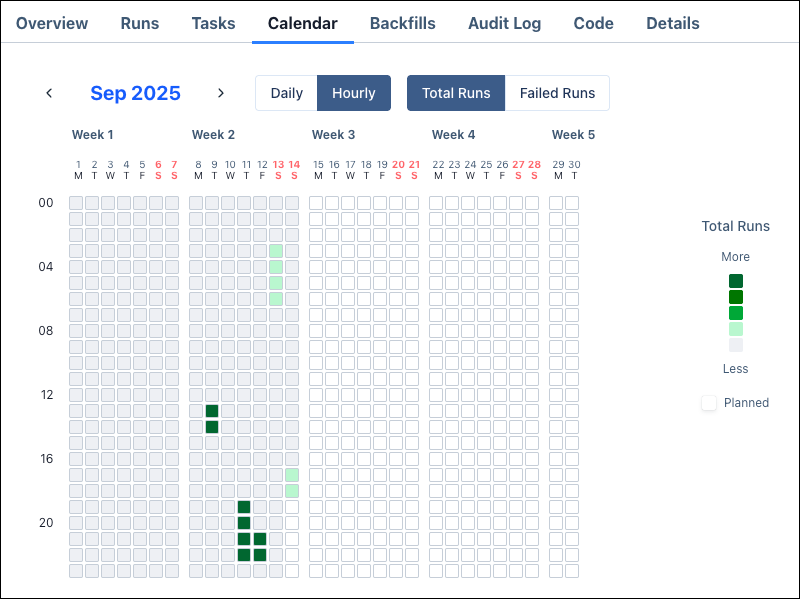This screenshot has width=800, height=599.
Task: Select the darkest green legend swatch
Action: (736, 281)
